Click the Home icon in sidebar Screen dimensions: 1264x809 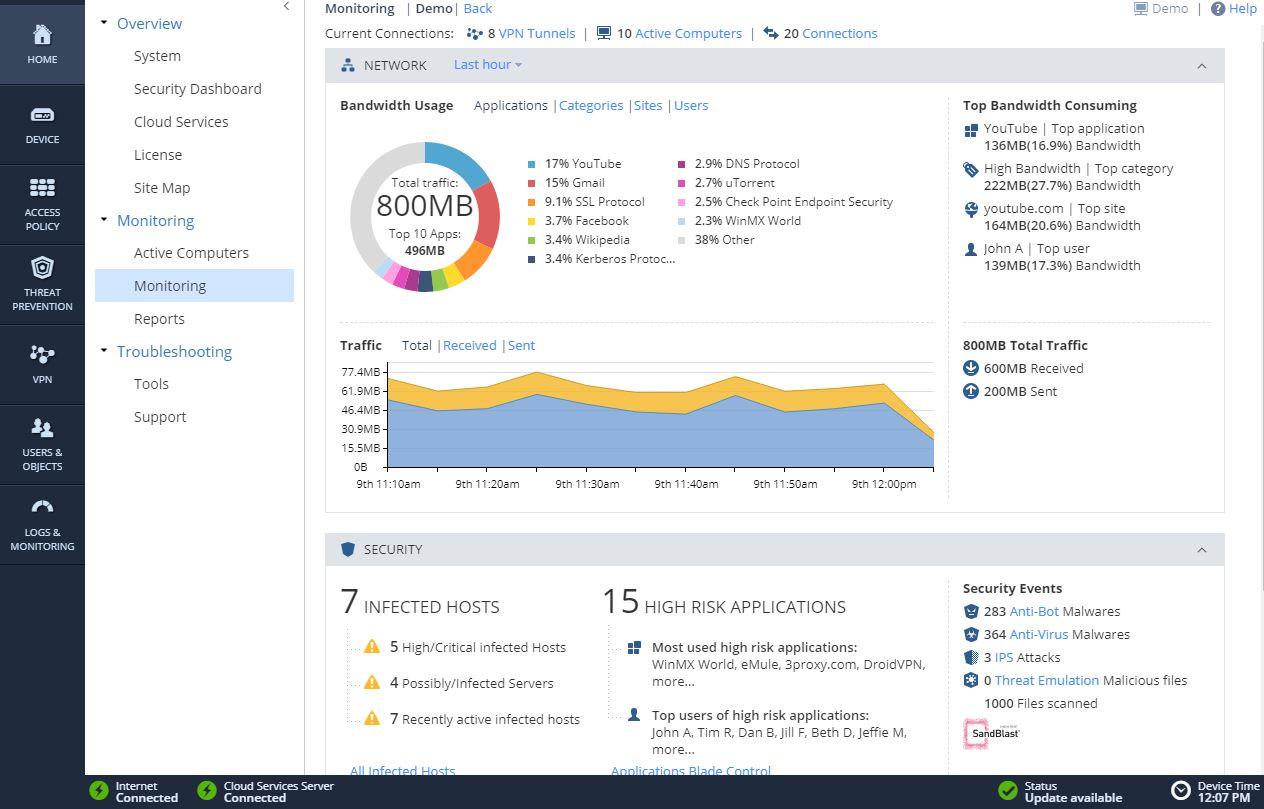(42, 35)
